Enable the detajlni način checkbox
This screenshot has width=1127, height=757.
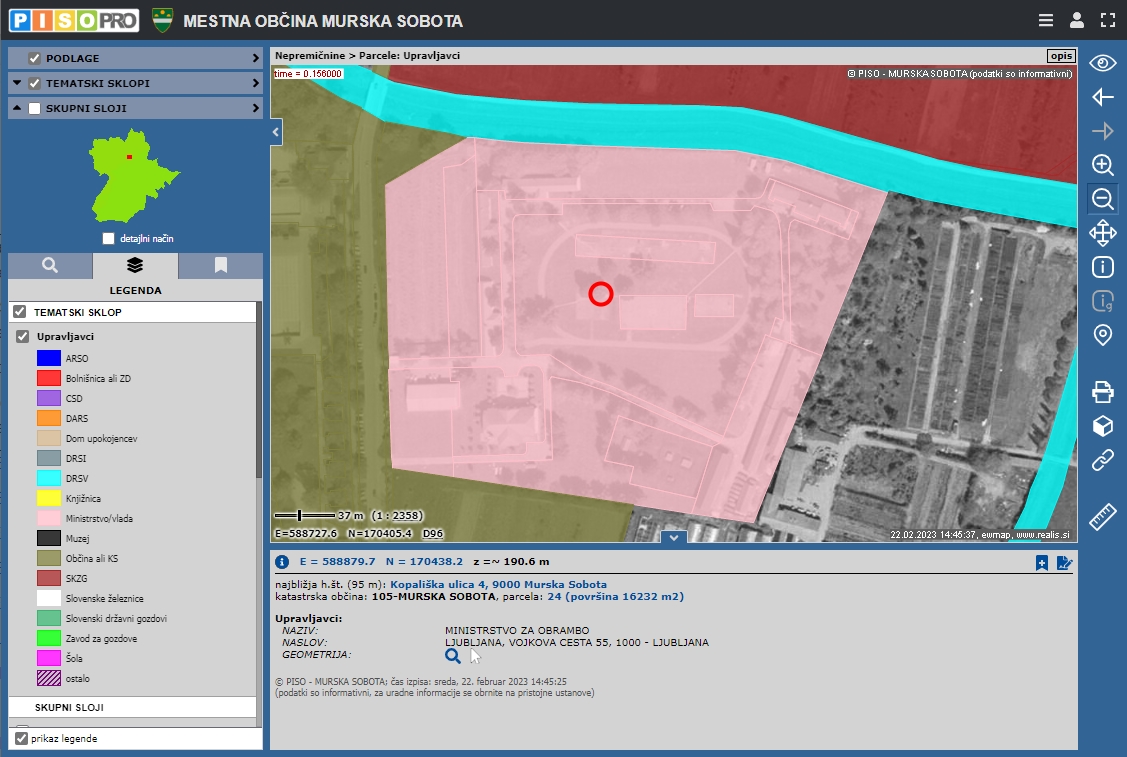pos(109,239)
